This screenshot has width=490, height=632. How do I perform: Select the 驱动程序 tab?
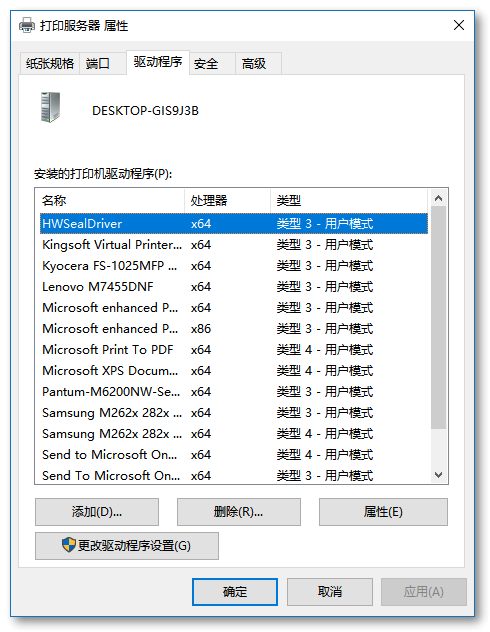tap(158, 62)
